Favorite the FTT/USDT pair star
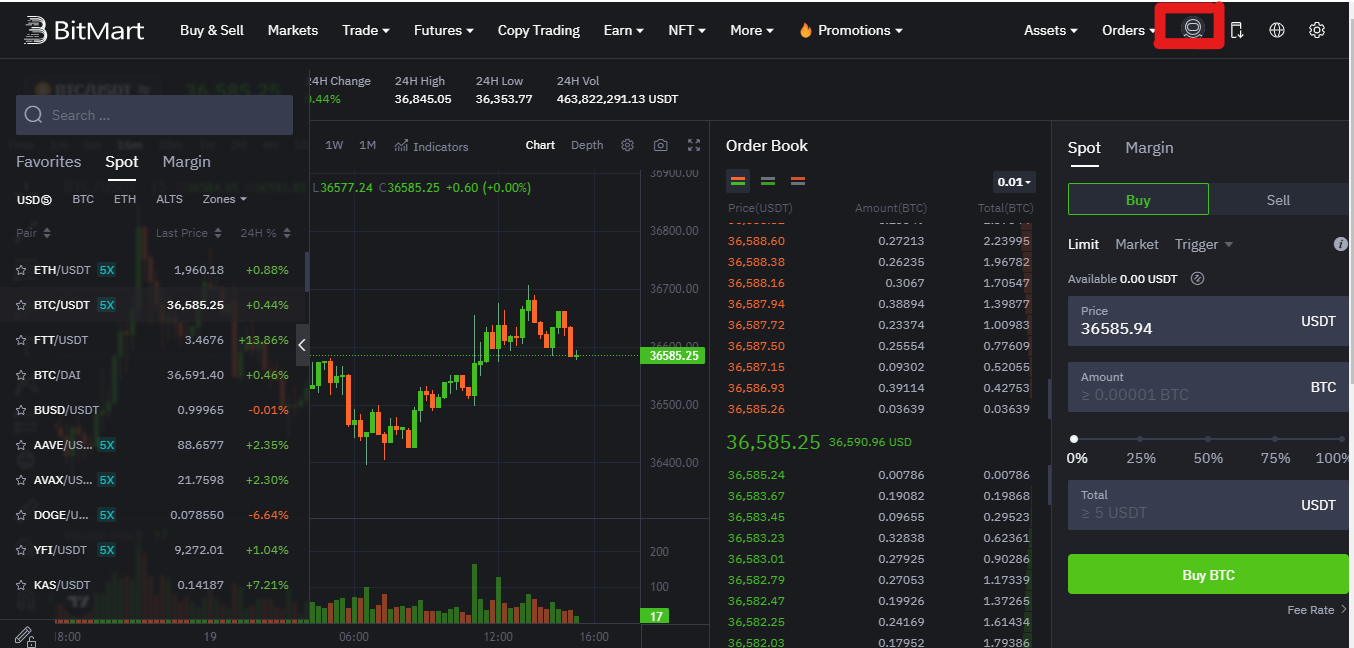Viewport: 1354px width, 648px height. 21,340
